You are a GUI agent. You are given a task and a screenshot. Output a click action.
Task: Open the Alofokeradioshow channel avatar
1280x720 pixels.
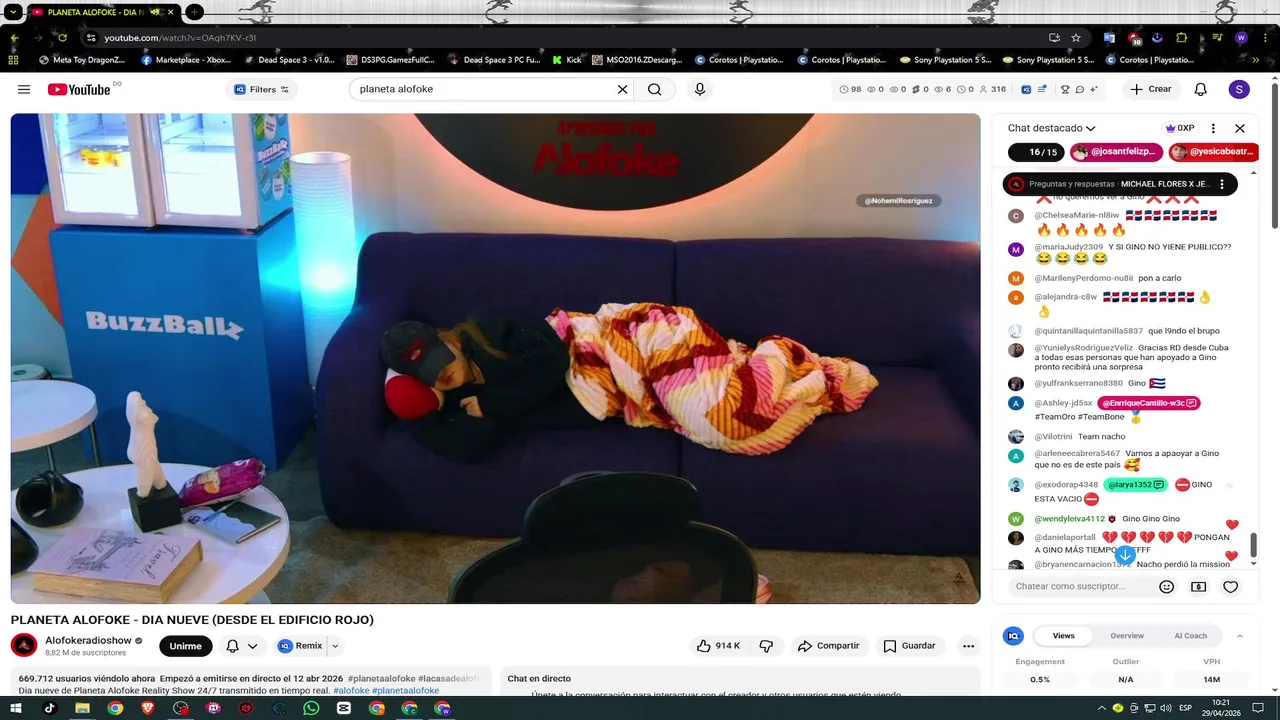click(24, 645)
